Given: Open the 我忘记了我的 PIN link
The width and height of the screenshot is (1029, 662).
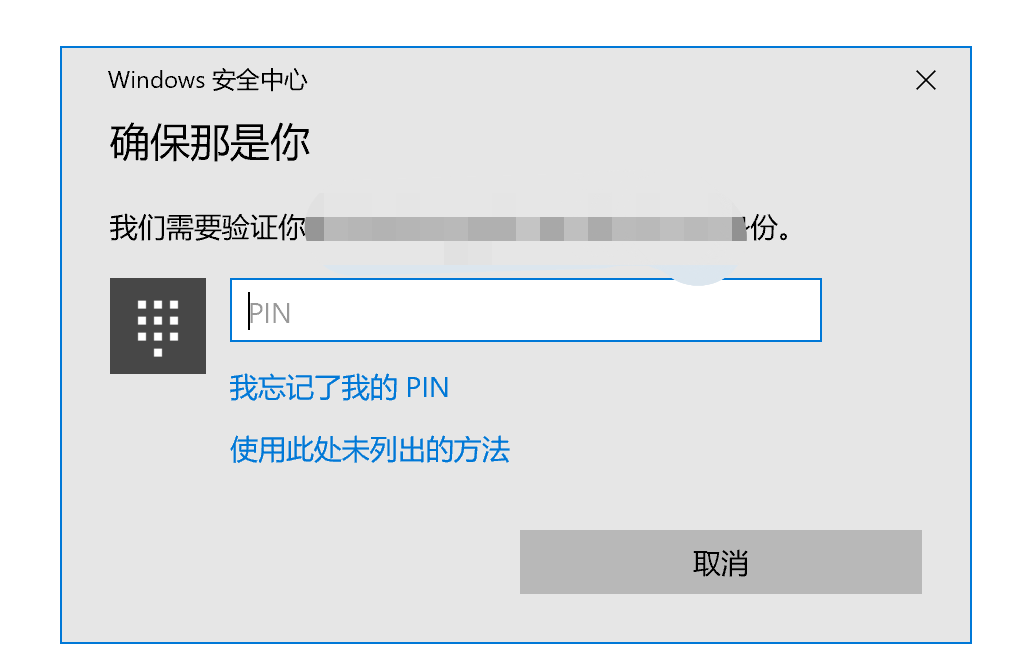Looking at the screenshot, I should (339, 388).
